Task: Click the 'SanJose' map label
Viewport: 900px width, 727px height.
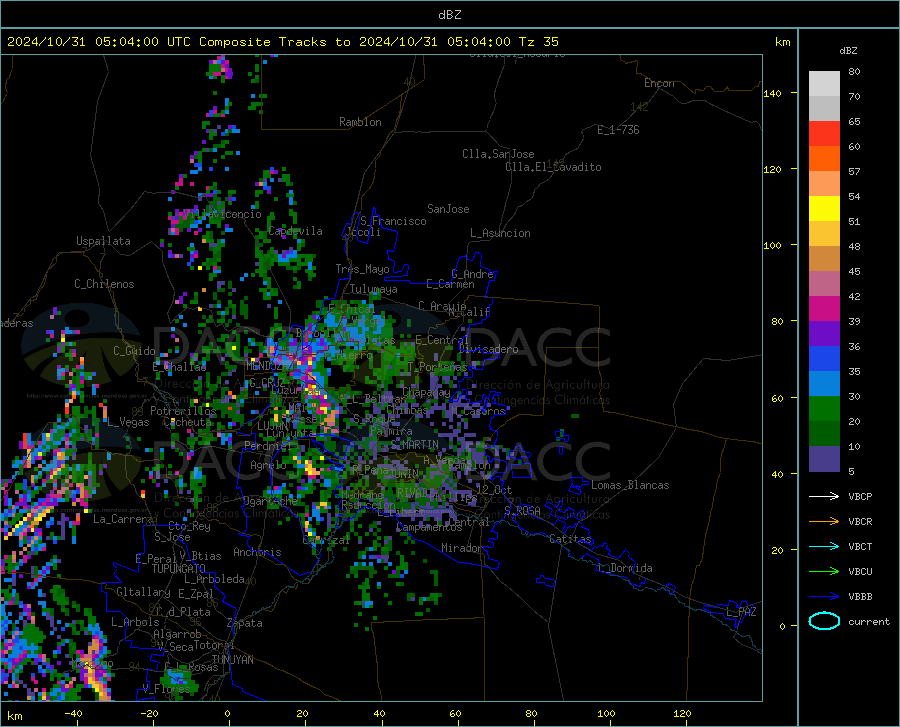Action: pyautogui.click(x=448, y=209)
